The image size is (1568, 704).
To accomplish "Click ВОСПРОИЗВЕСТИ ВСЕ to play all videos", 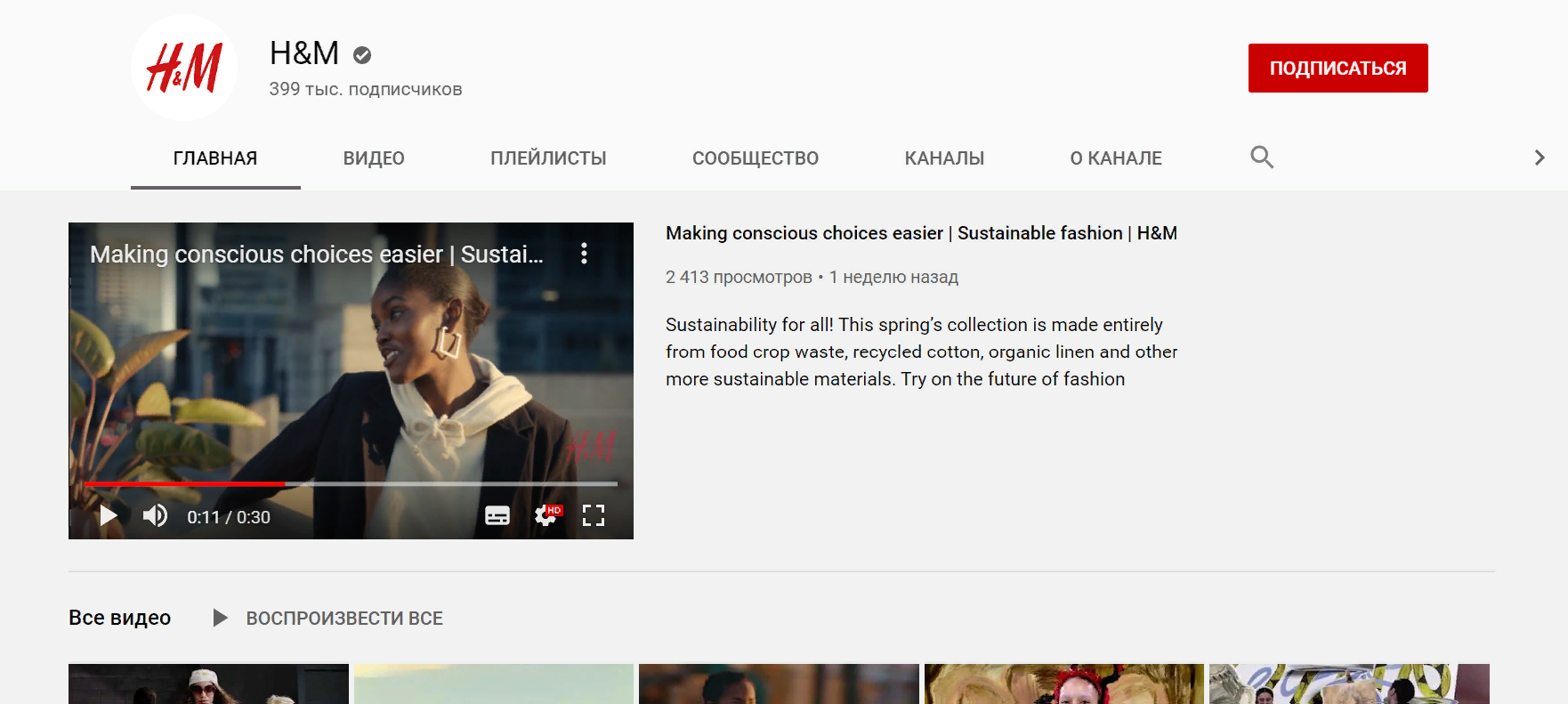I will [344, 619].
